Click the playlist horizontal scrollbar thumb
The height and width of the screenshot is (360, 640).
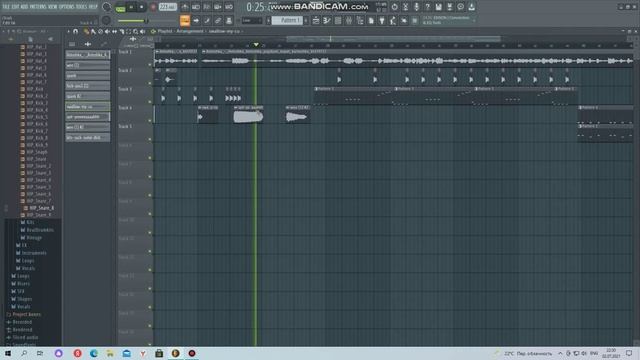393,39
